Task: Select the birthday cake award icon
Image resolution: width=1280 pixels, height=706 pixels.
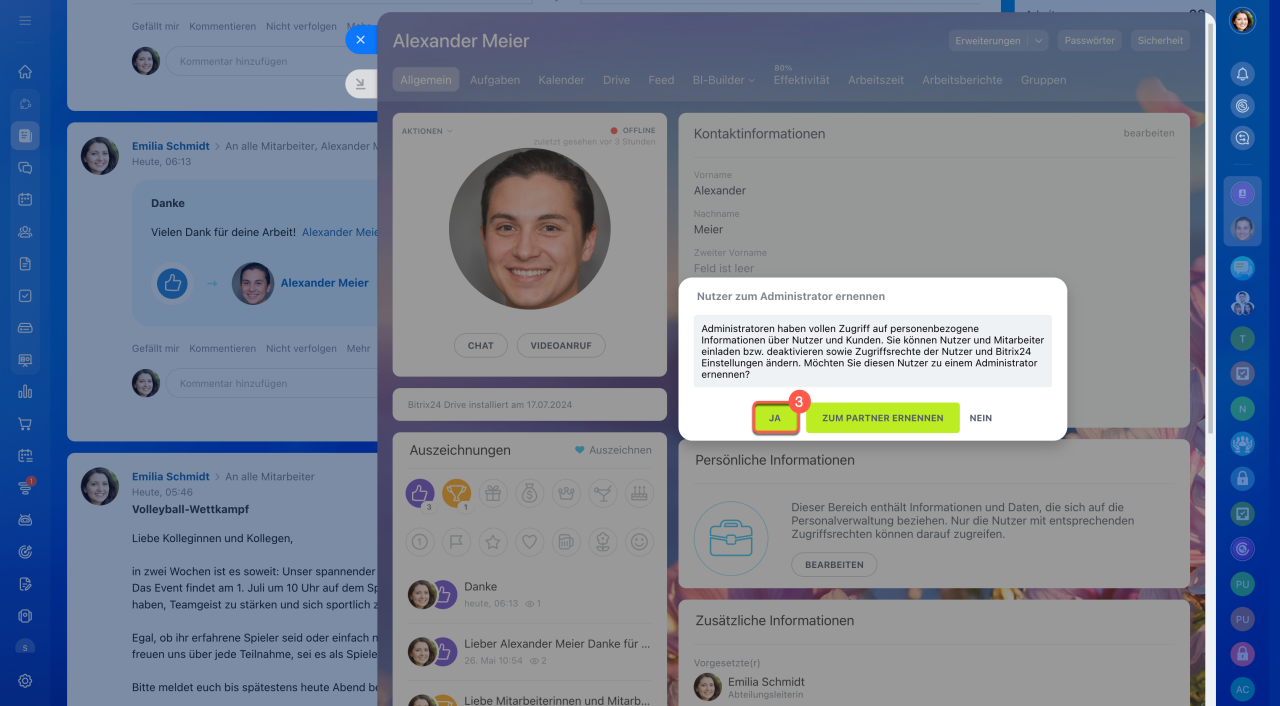Action: click(x=640, y=492)
